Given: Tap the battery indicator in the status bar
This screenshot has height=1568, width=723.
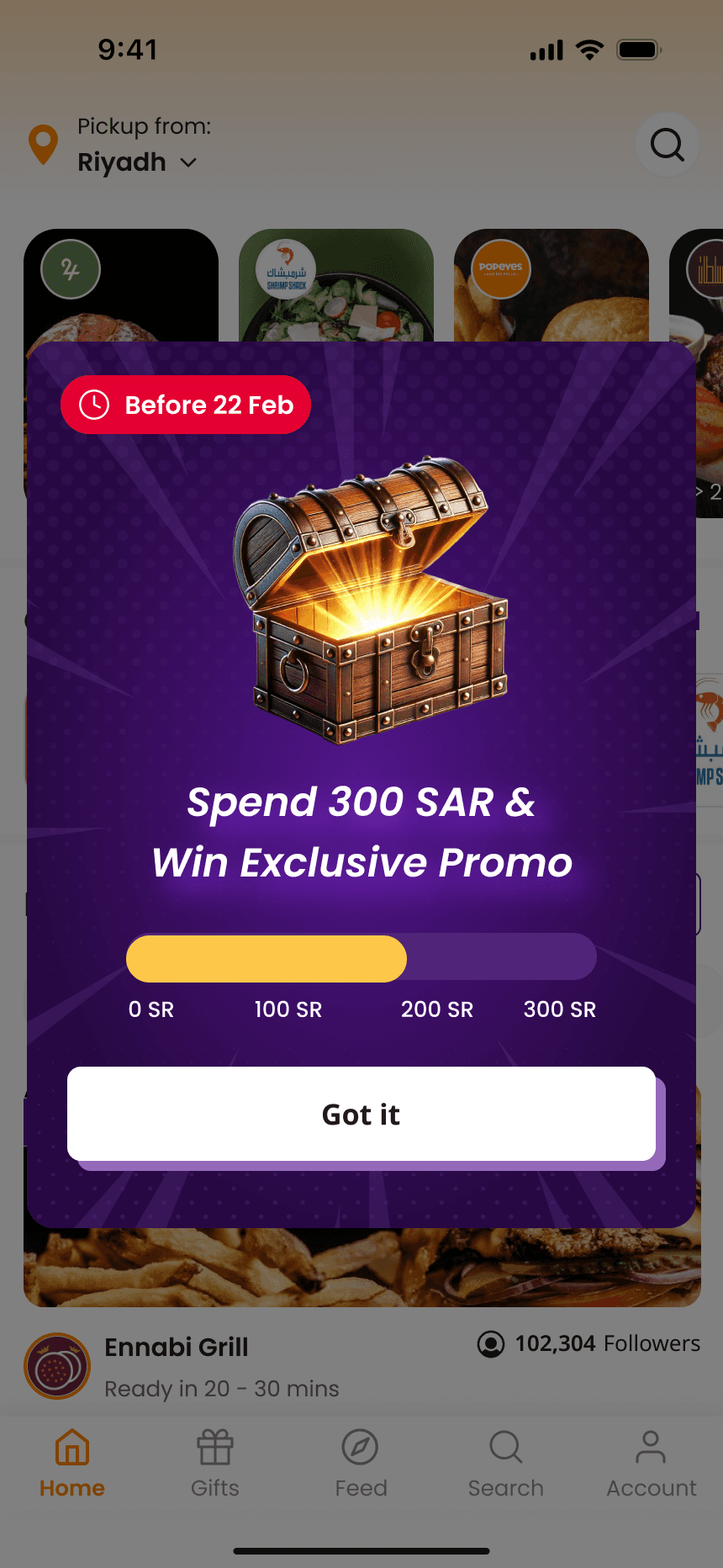Looking at the screenshot, I should point(639,50).
